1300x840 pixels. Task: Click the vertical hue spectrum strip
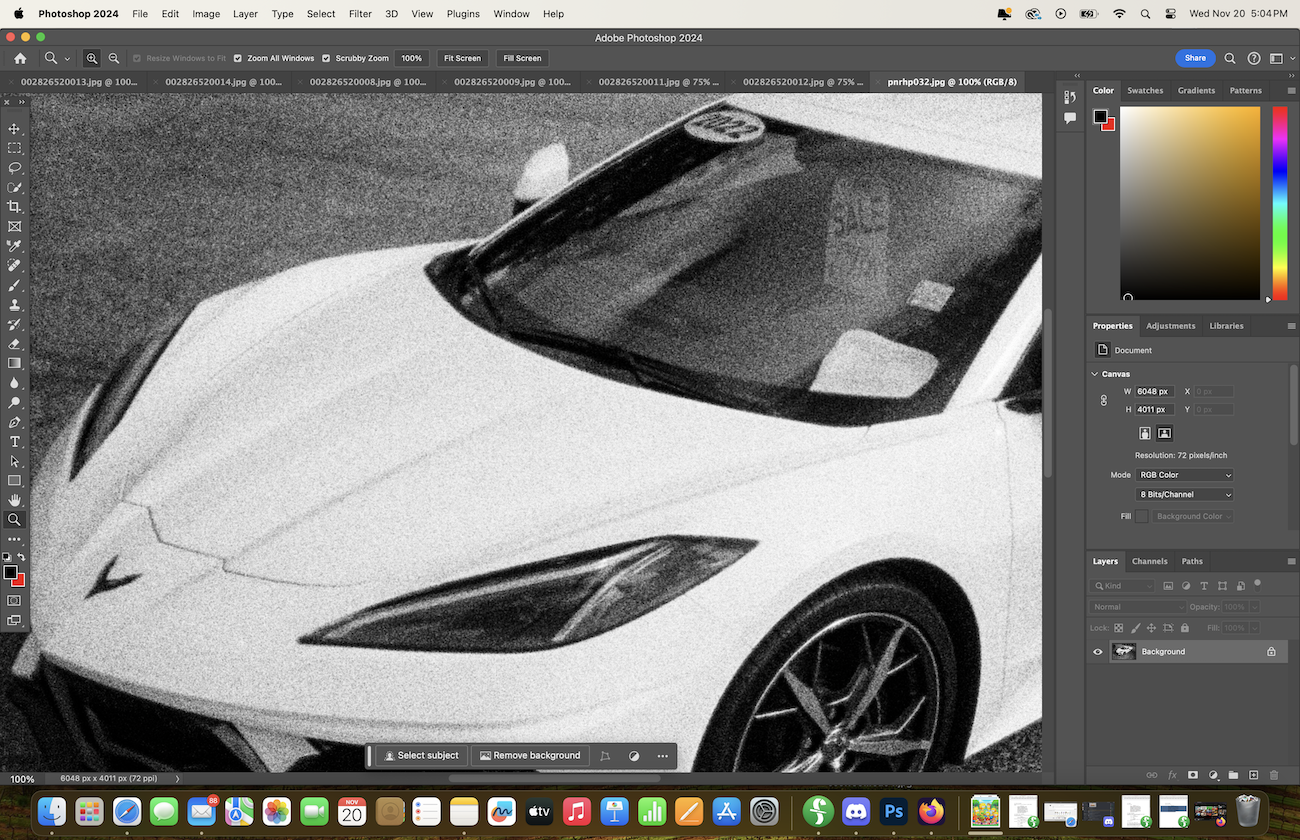[x=1279, y=202]
